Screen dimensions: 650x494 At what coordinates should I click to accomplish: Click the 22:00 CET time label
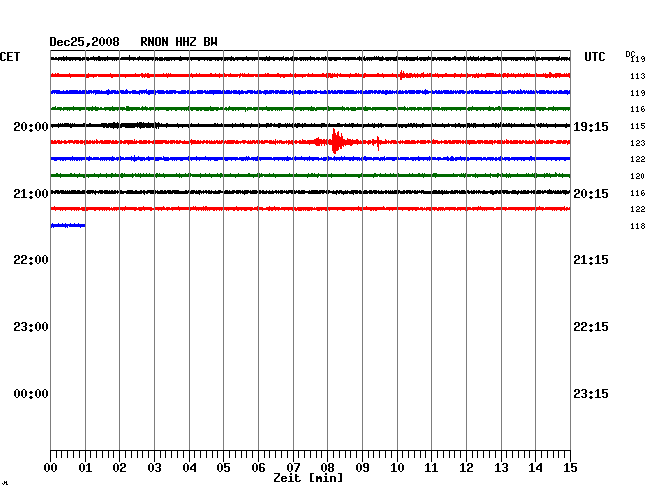point(31,260)
